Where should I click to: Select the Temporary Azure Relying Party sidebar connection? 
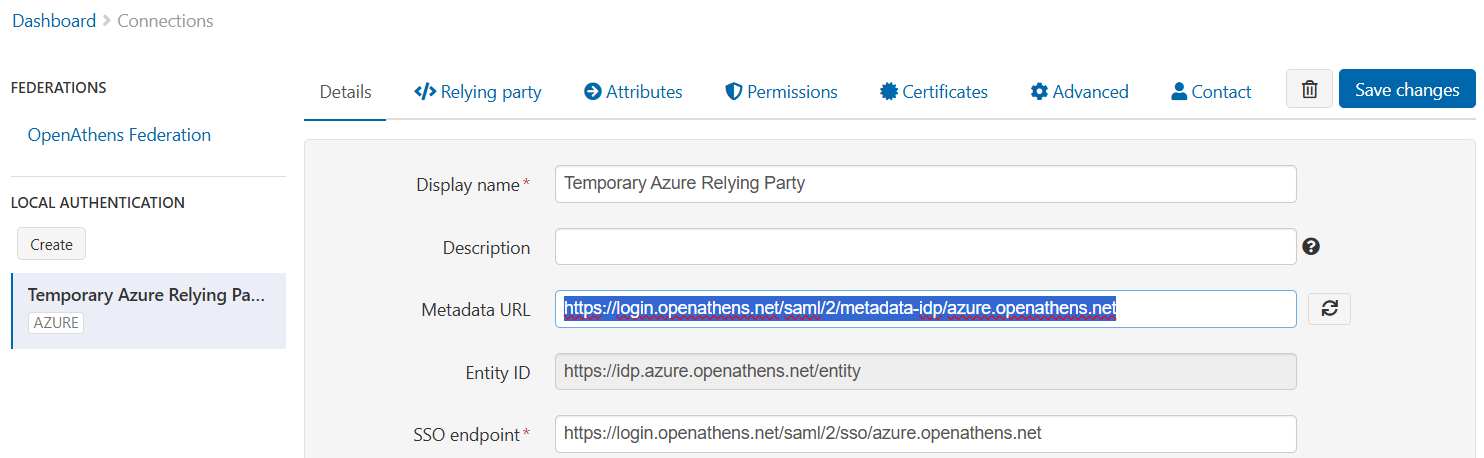(x=148, y=311)
